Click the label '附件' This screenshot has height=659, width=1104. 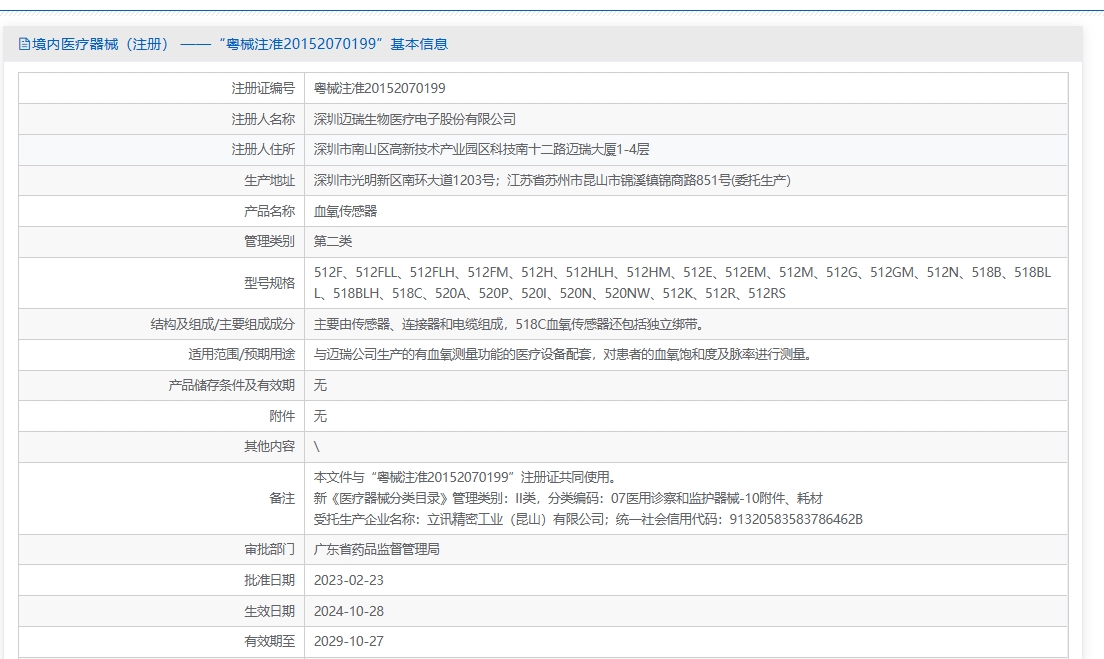(x=282, y=416)
